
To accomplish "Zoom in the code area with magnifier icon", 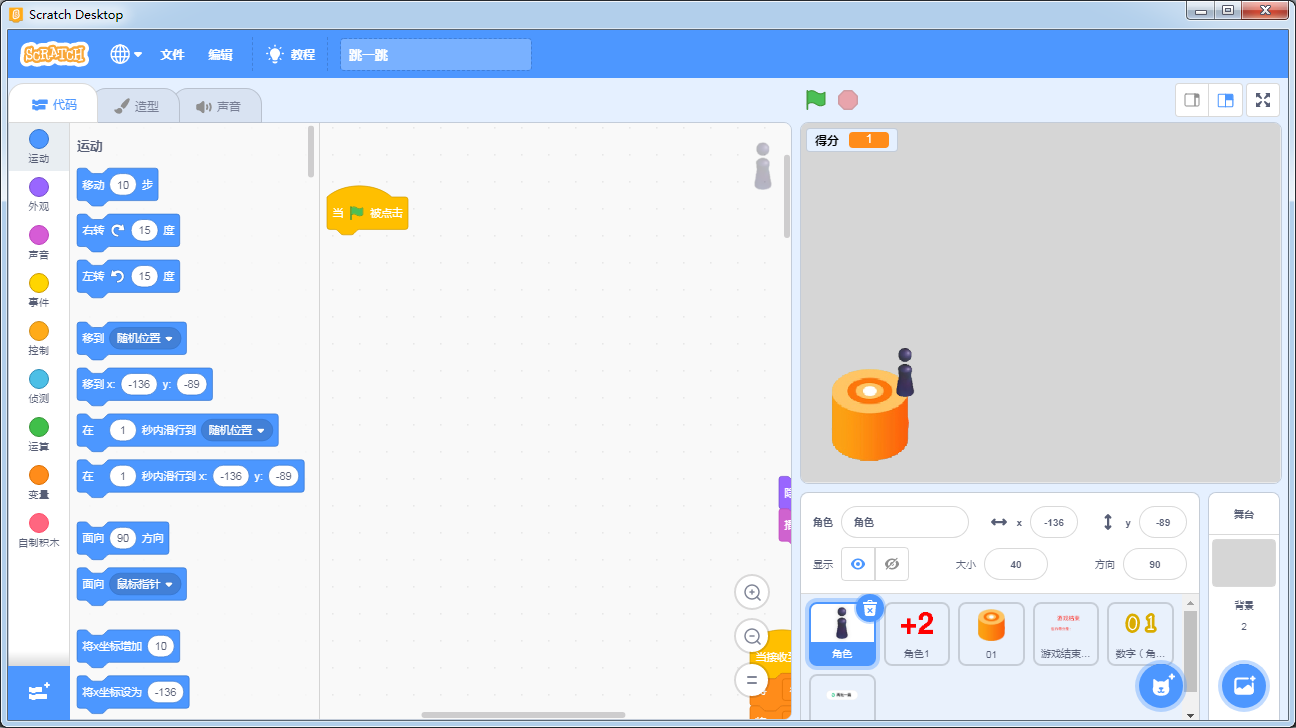I will (751, 592).
